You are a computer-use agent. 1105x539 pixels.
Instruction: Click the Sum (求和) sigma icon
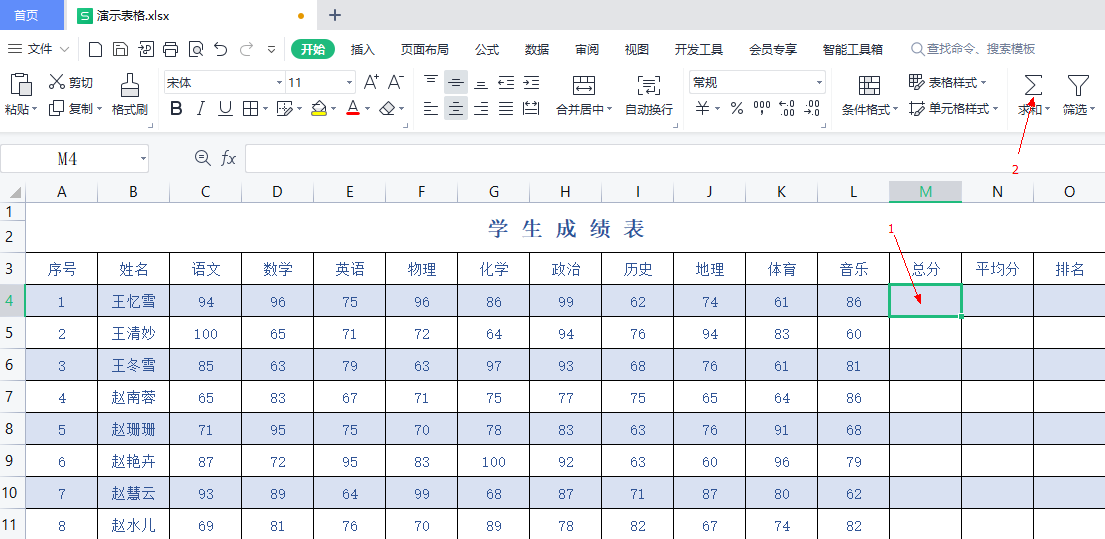tap(1032, 86)
